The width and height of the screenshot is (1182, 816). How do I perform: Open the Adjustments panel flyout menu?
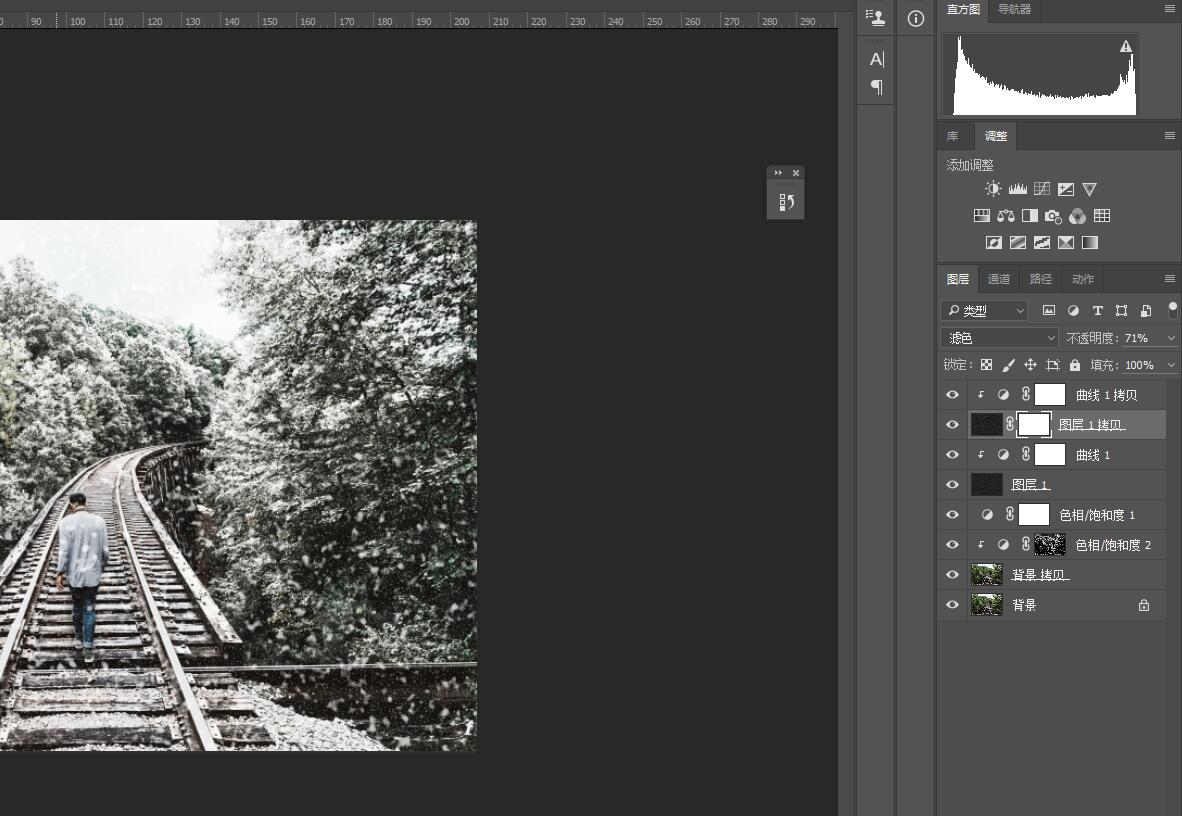coord(1169,136)
